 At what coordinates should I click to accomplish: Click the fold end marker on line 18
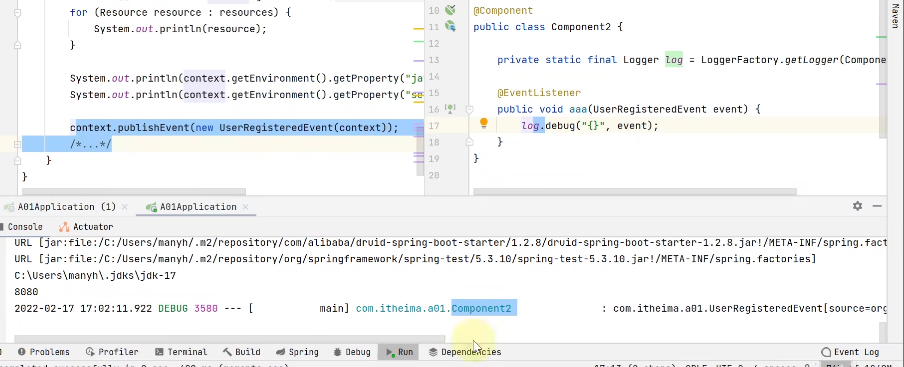pos(469,142)
